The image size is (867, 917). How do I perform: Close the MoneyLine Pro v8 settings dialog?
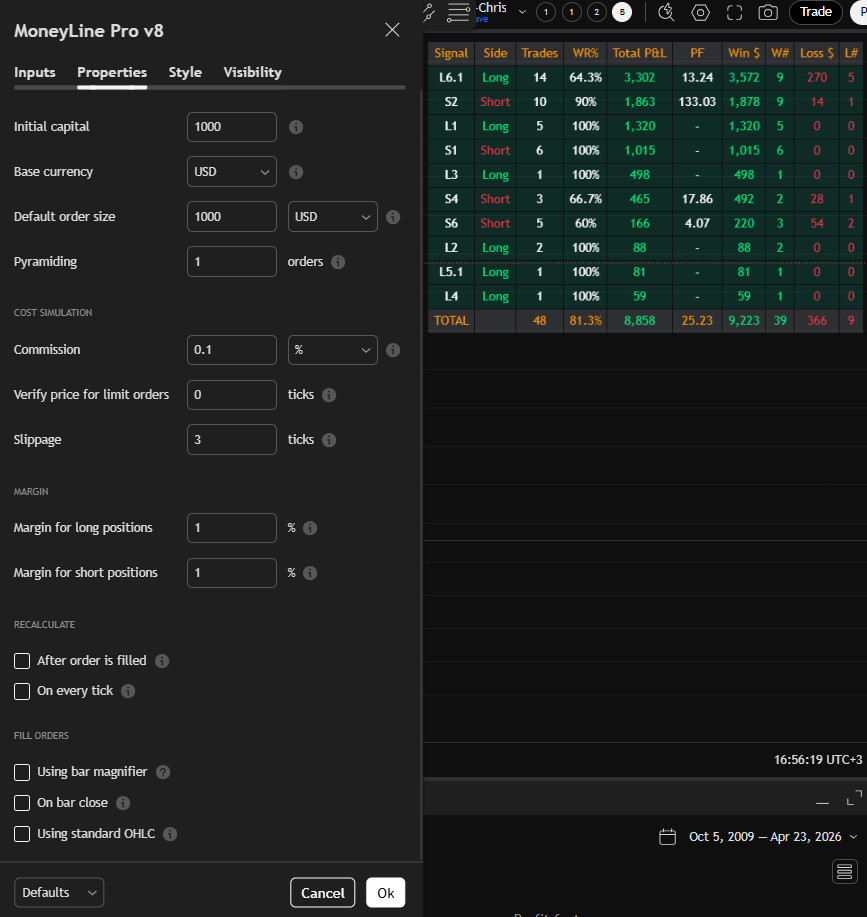point(392,30)
